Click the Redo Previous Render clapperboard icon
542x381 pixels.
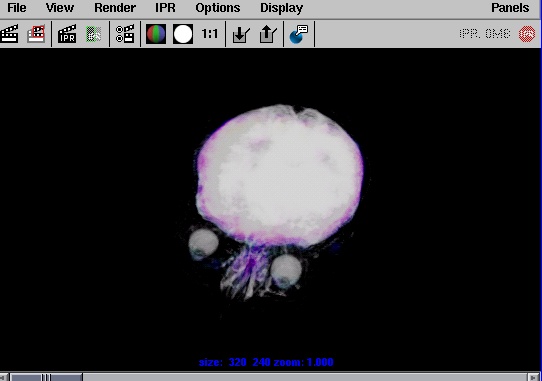coord(9,34)
